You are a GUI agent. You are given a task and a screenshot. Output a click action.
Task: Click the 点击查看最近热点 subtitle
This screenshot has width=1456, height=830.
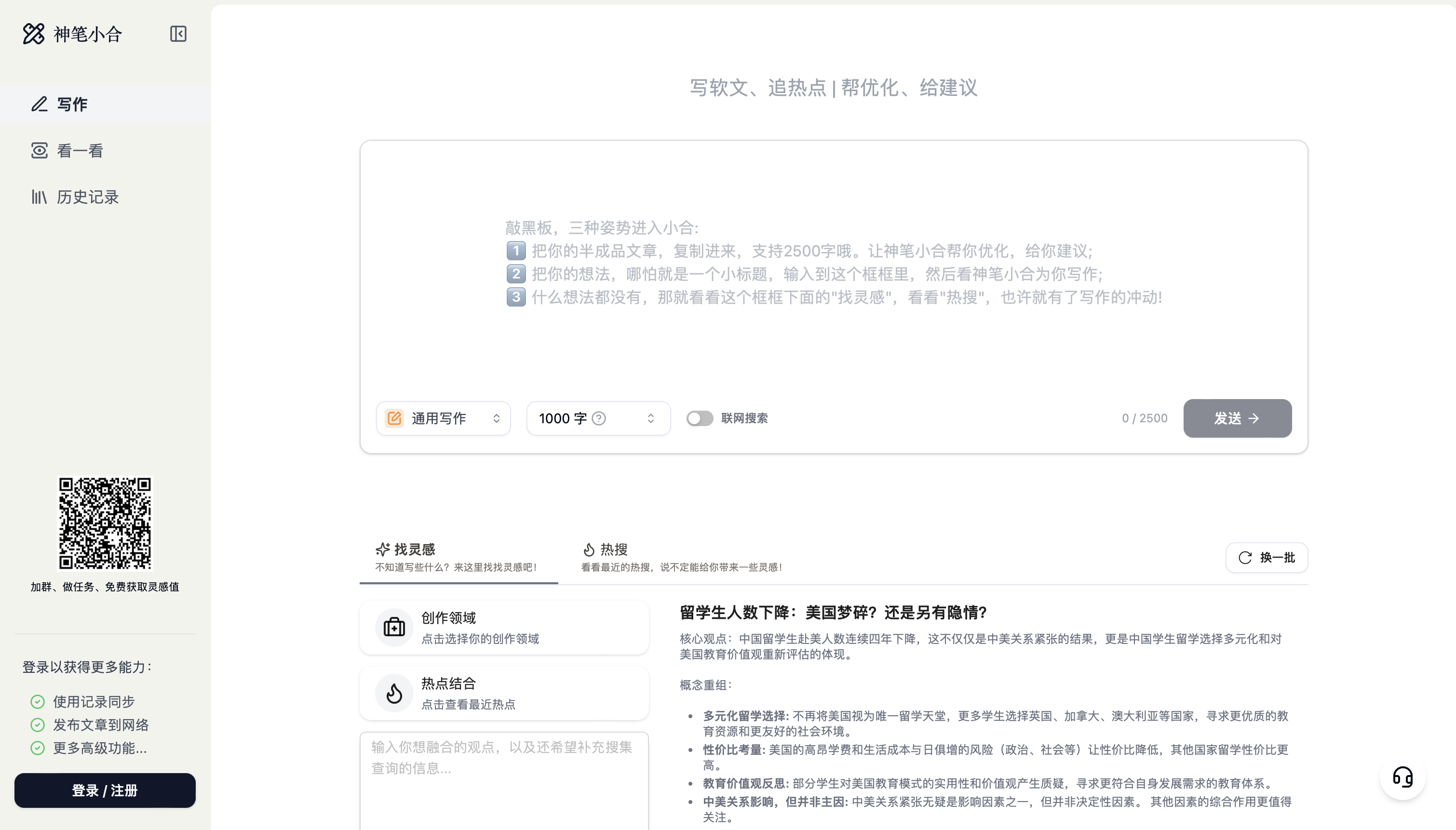tap(468, 704)
